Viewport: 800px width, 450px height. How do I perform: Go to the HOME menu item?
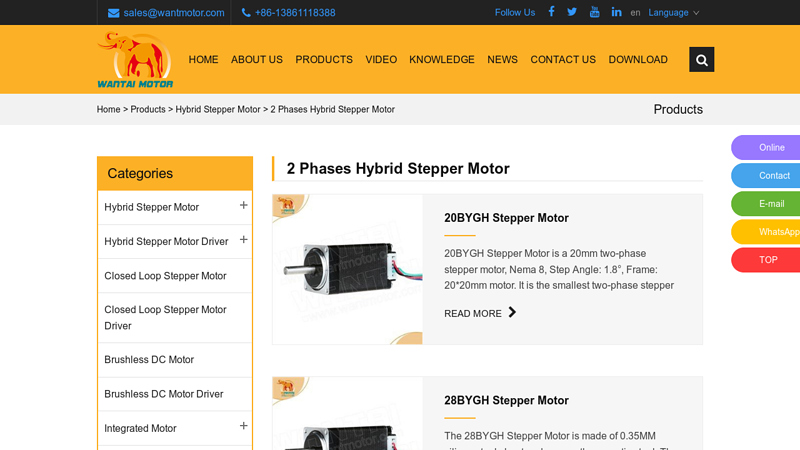[204, 60]
